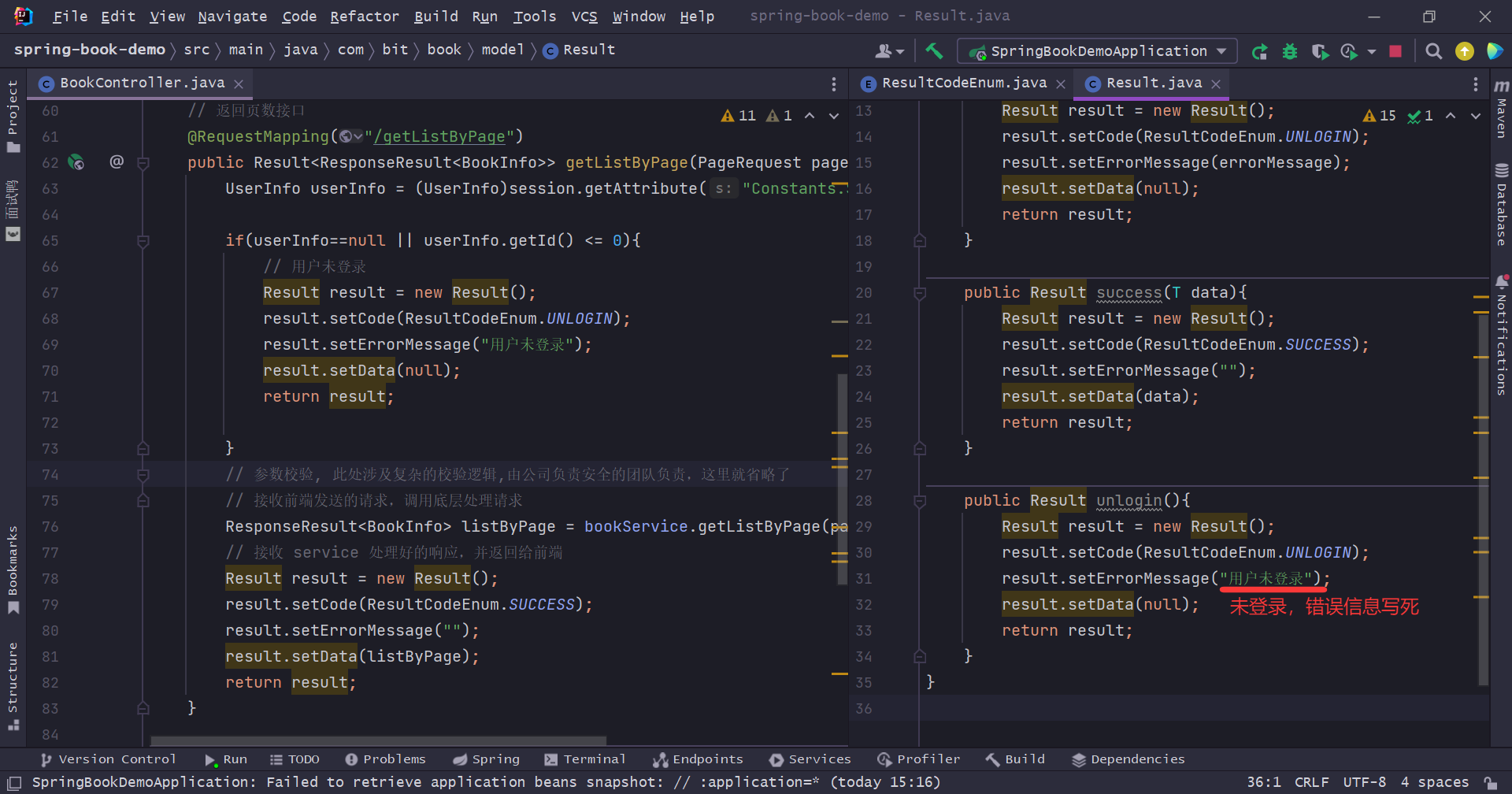Open the Bookmarks tool window
The height and width of the screenshot is (794, 1512).
pyautogui.click(x=13, y=569)
